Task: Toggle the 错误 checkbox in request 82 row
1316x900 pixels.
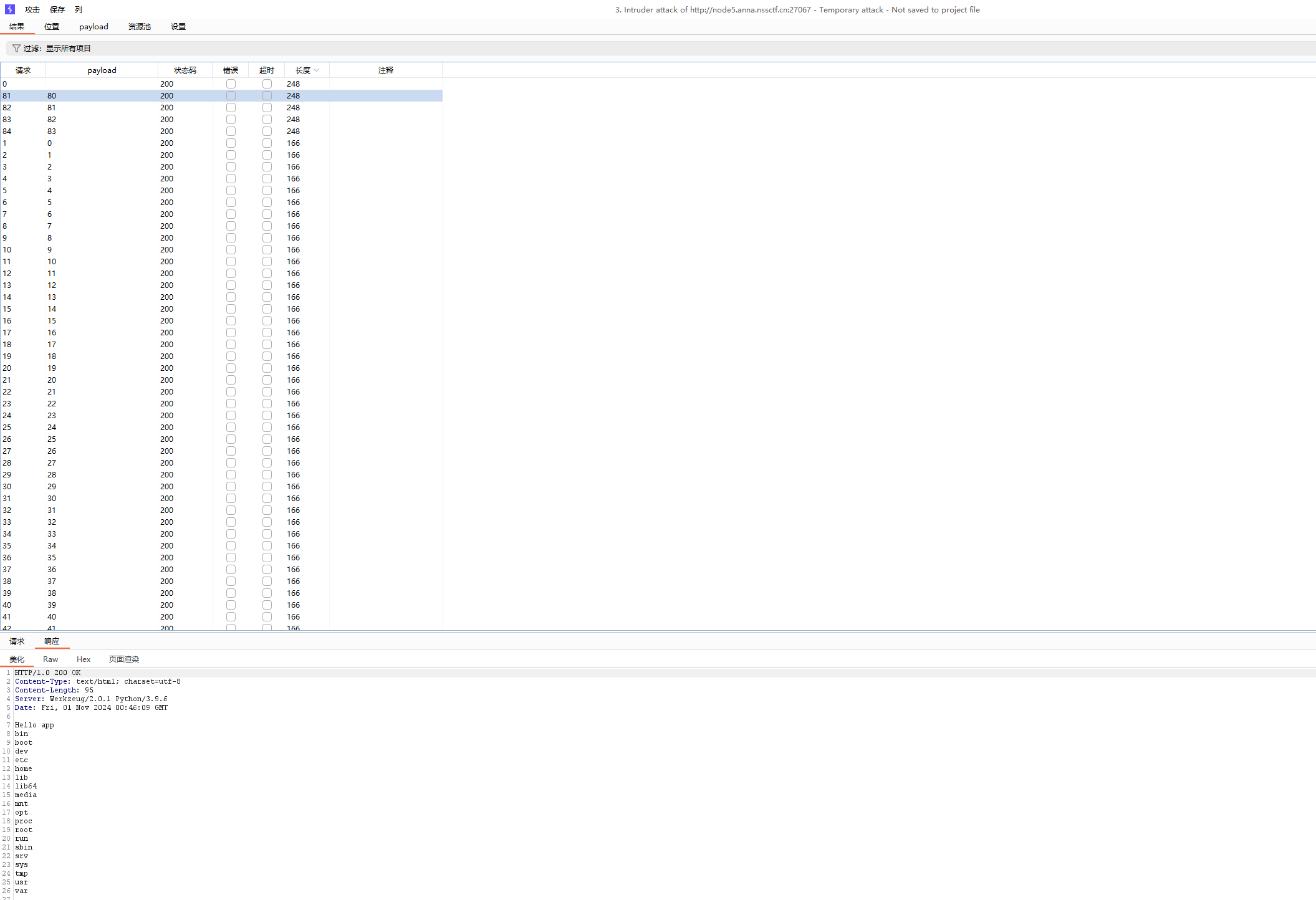Action: click(x=231, y=107)
